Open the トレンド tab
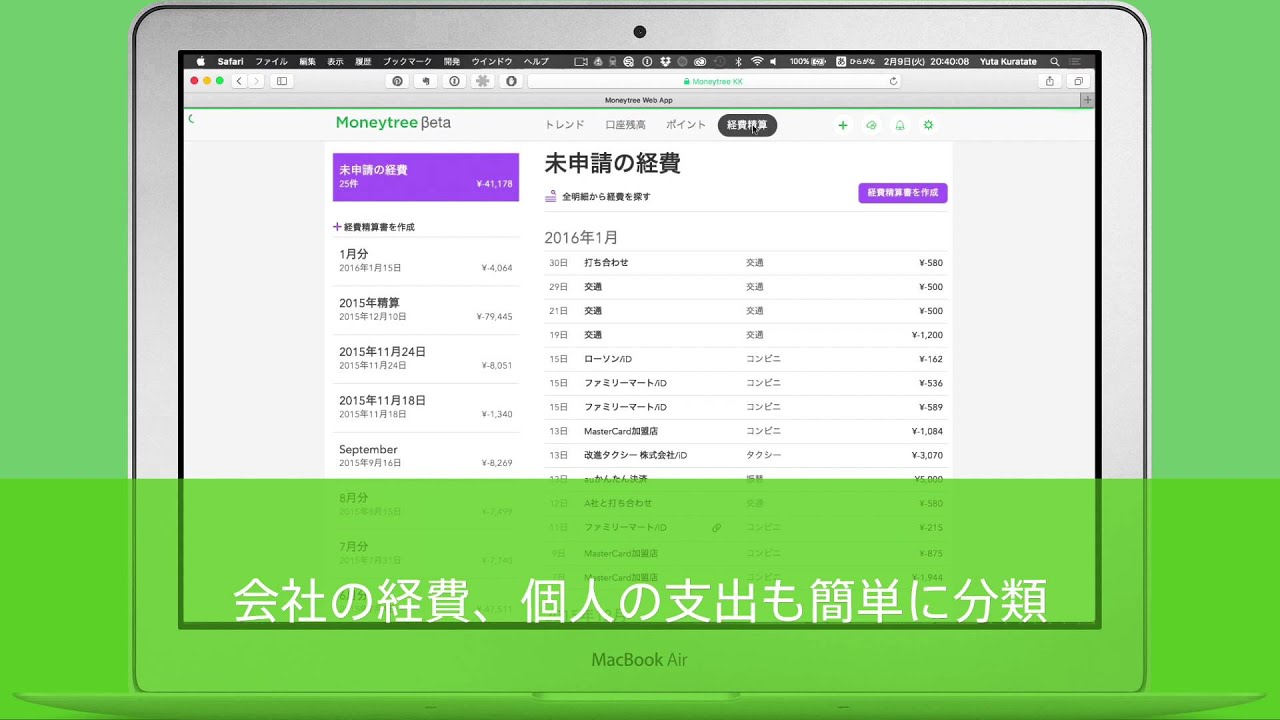The image size is (1280, 720). coord(564,125)
